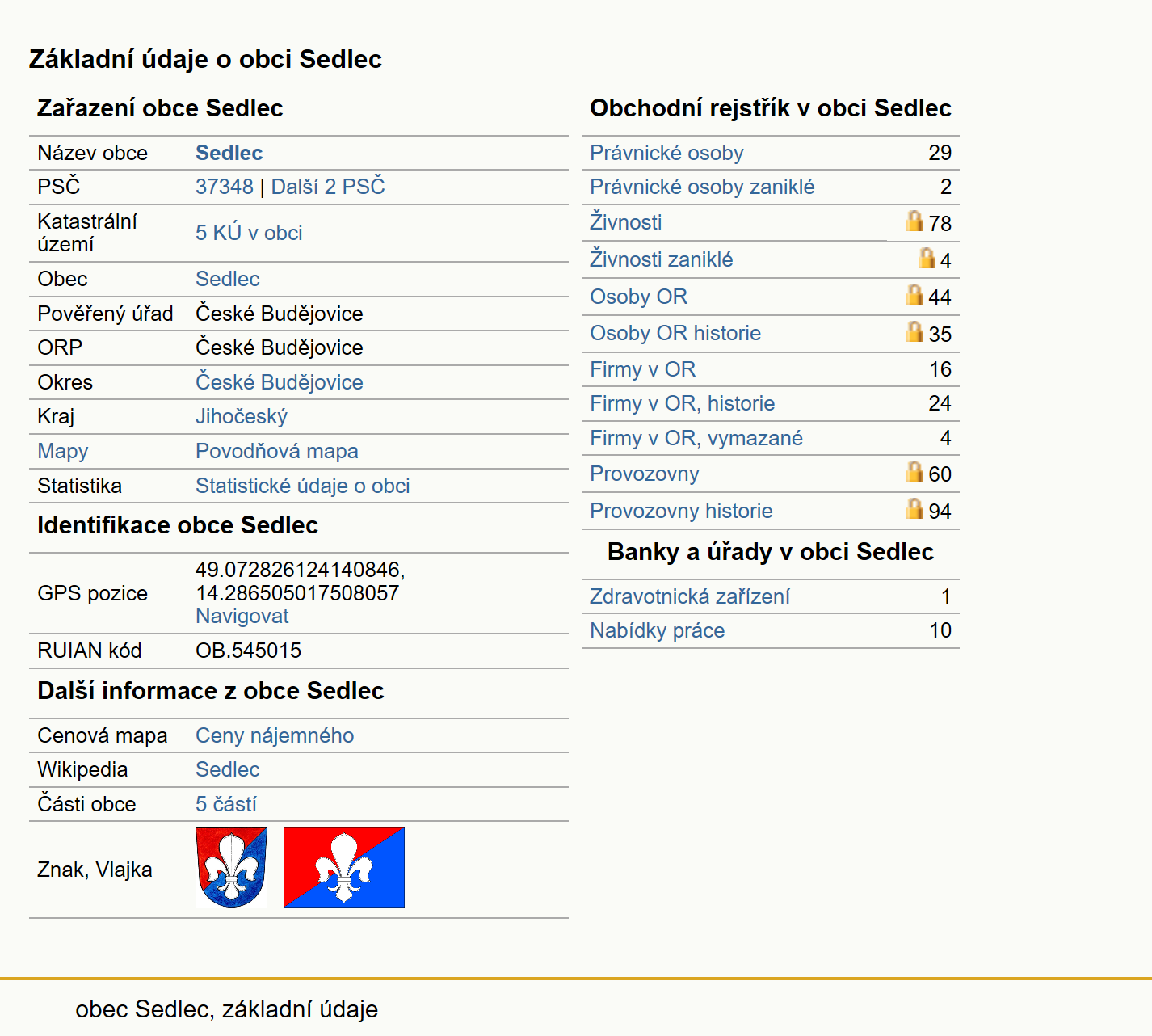Open Statistické údaje o obci
Viewport: 1152px width, 1036px height.
pyautogui.click(x=303, y=486)
